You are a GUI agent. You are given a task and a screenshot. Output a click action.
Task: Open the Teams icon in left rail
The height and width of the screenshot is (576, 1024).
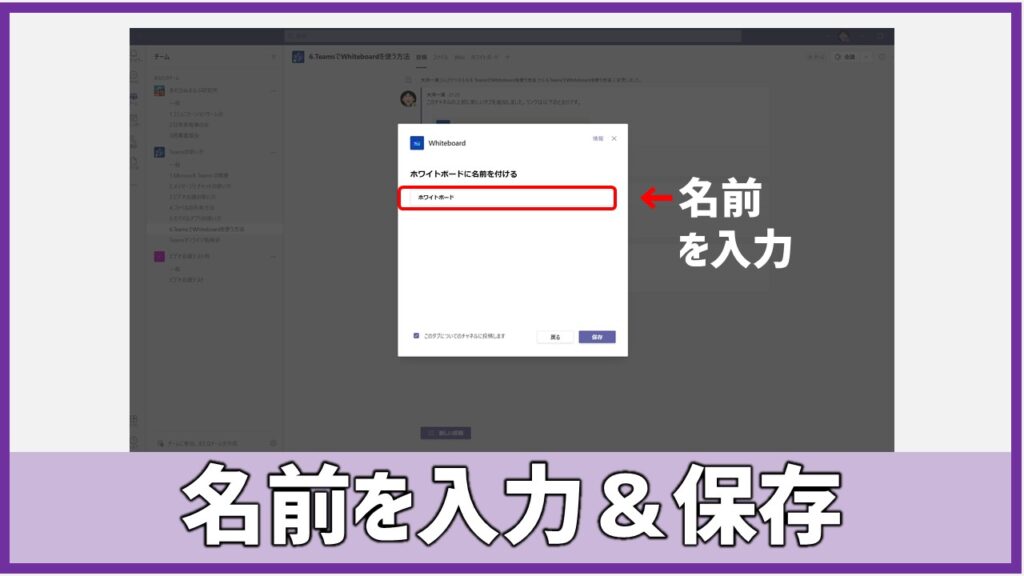135,97
